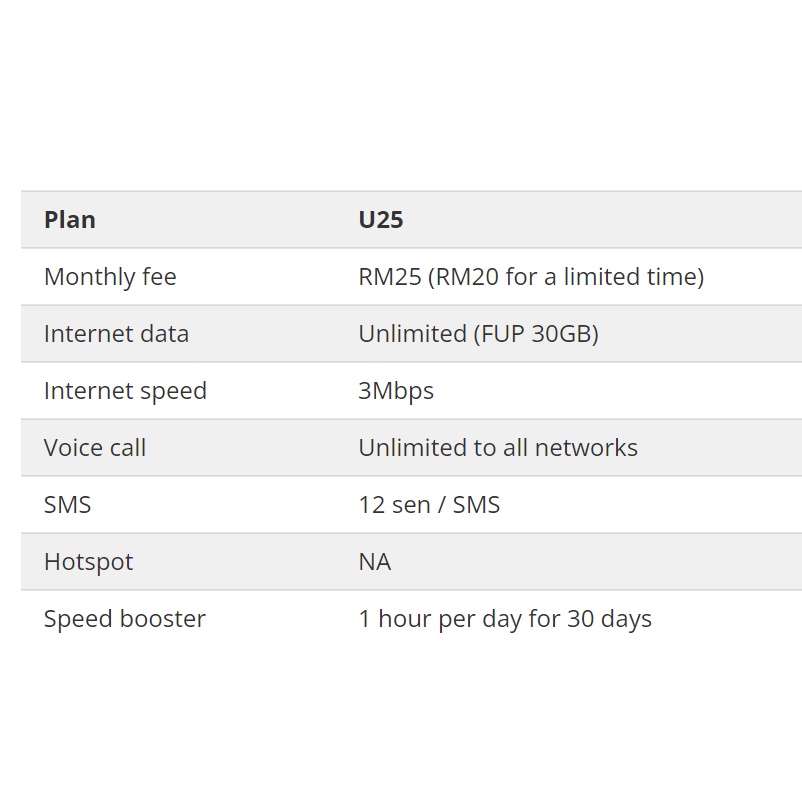Image resolution: width=802 pixels, height=802 pixels.
Task: Click the Internet speed row label
Action: pos(125,391)
